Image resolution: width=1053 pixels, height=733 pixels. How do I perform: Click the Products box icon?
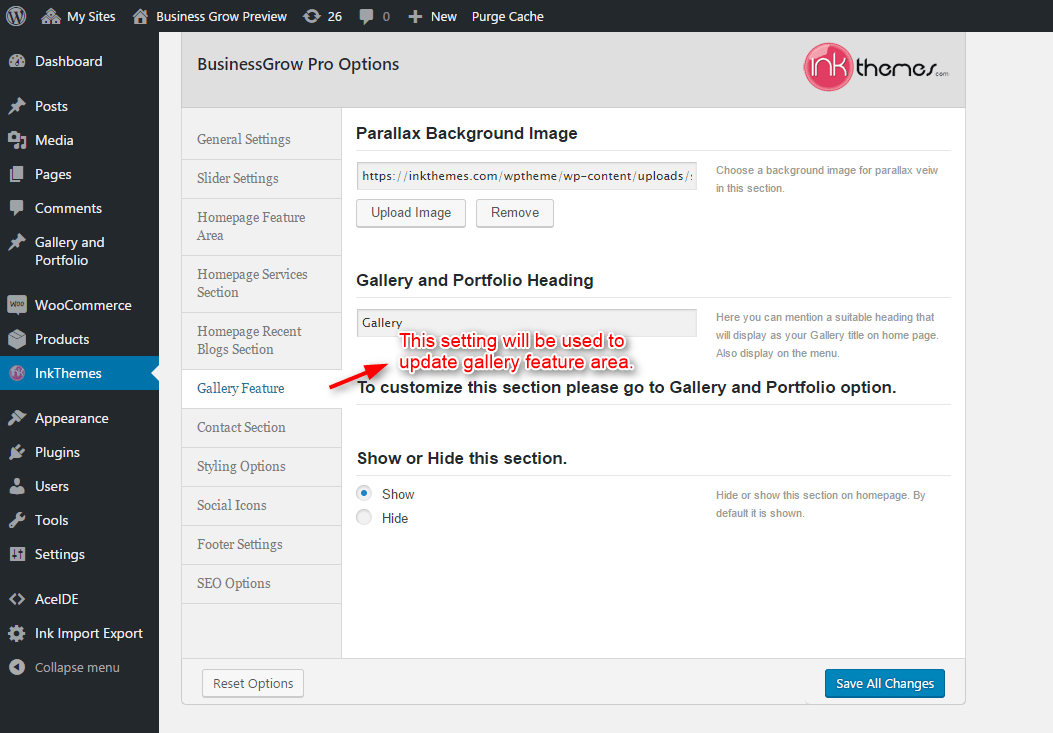(17, 339)
